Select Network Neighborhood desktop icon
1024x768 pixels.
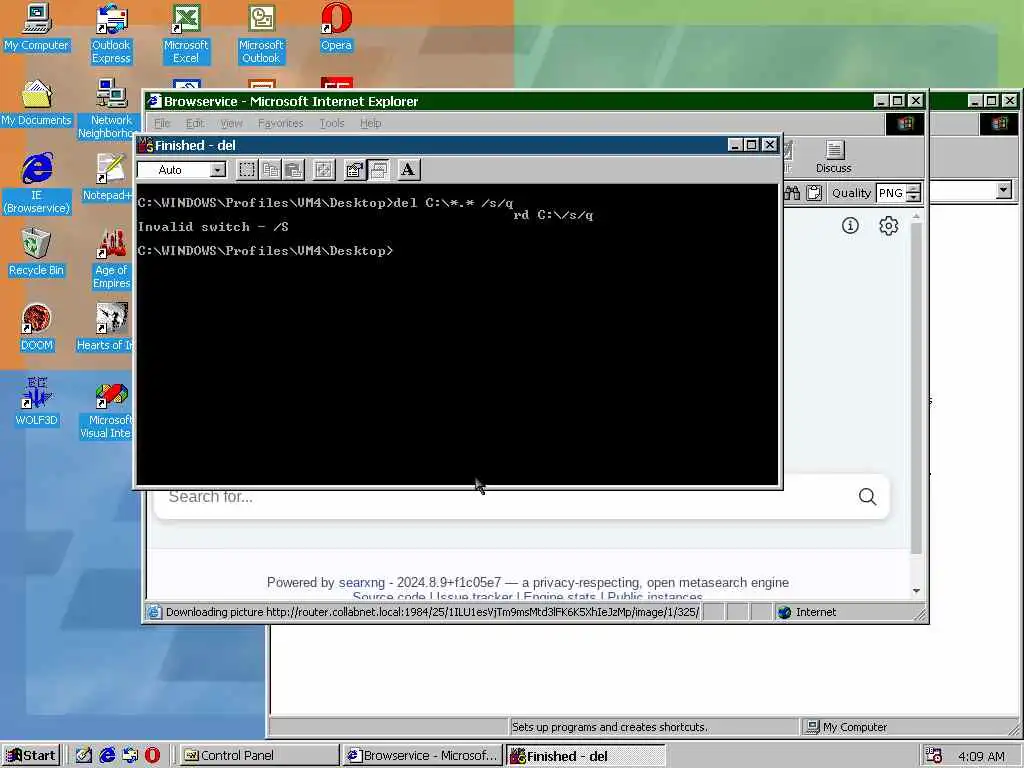tap(109, 109)
